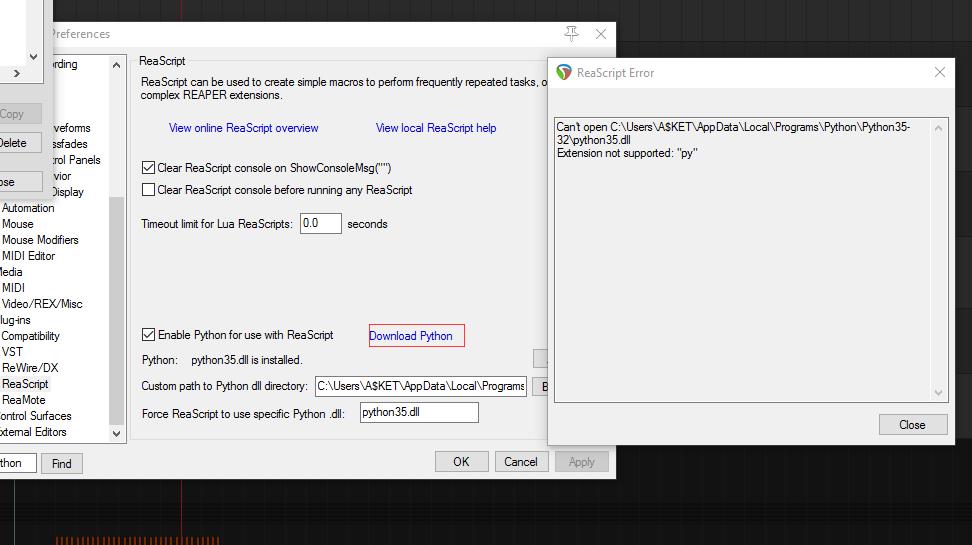Click Cancel in the Preferences dialog

coord(521,462)
